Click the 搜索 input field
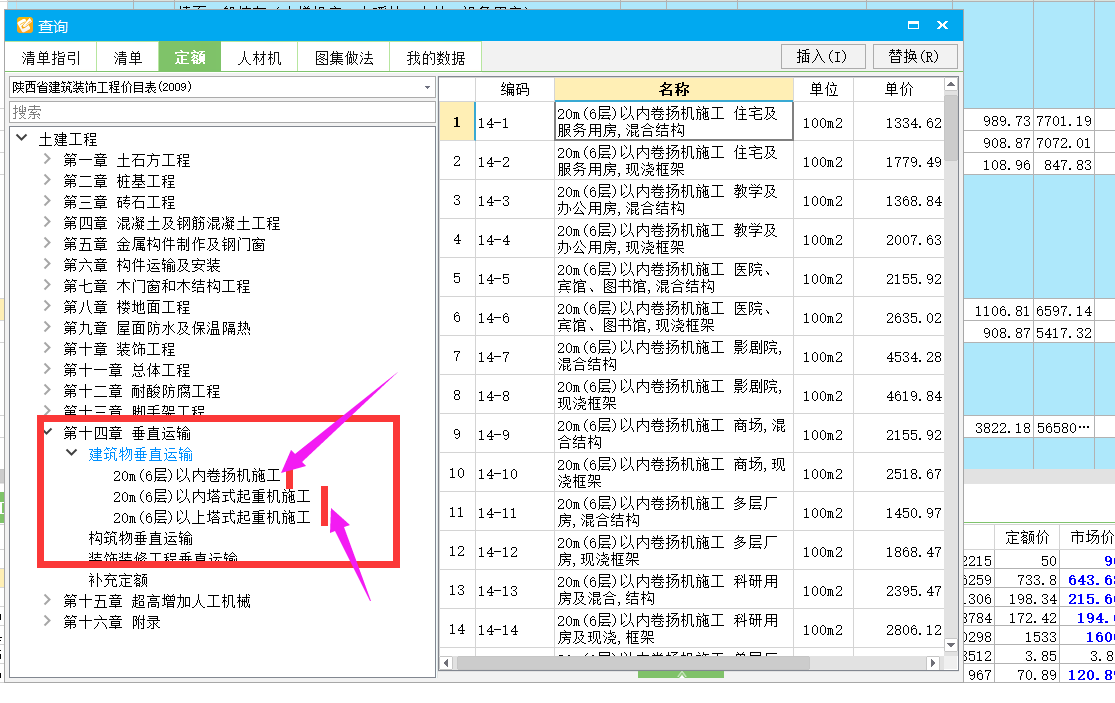 (x=222, y=112)
